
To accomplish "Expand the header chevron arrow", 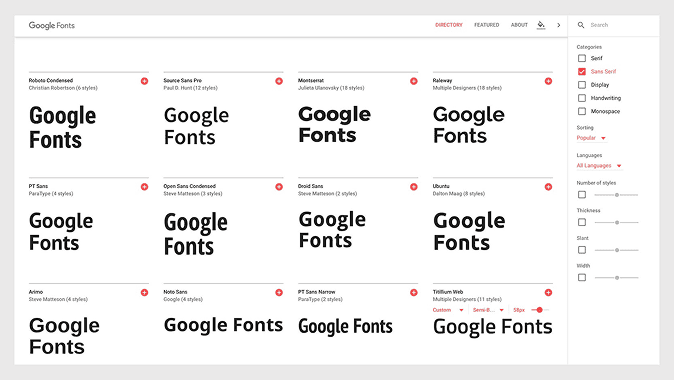I will (559, 25).
